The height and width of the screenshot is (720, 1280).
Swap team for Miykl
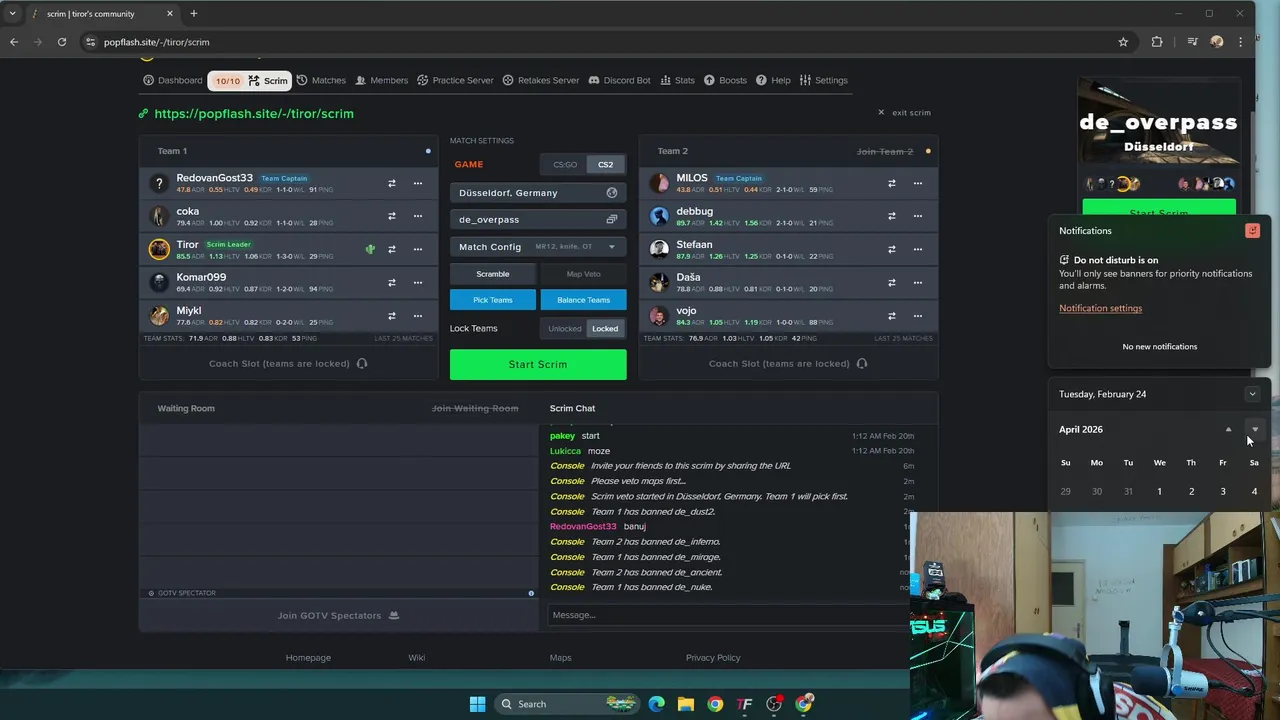coord(392,316)
